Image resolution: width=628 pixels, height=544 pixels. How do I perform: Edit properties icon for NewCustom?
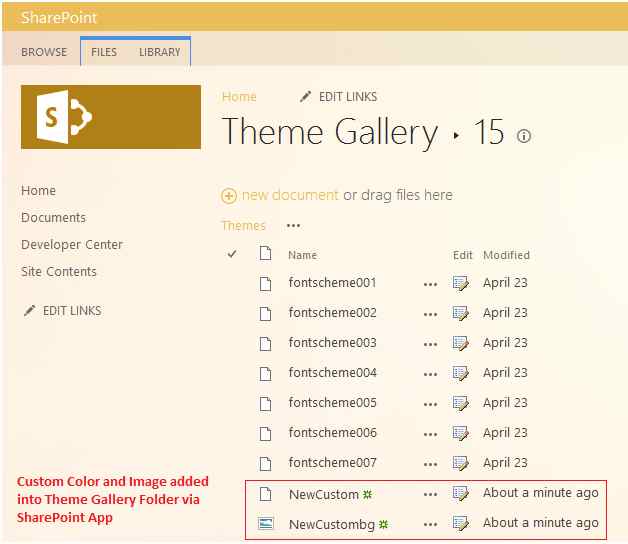(x=461, y=494)
